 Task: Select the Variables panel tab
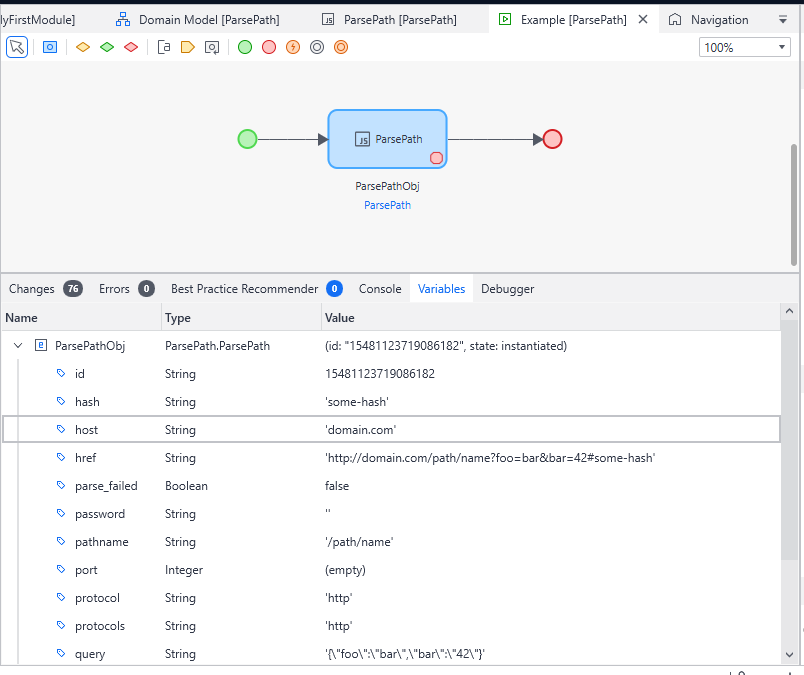pyautogui.click(x=441, y=289)
